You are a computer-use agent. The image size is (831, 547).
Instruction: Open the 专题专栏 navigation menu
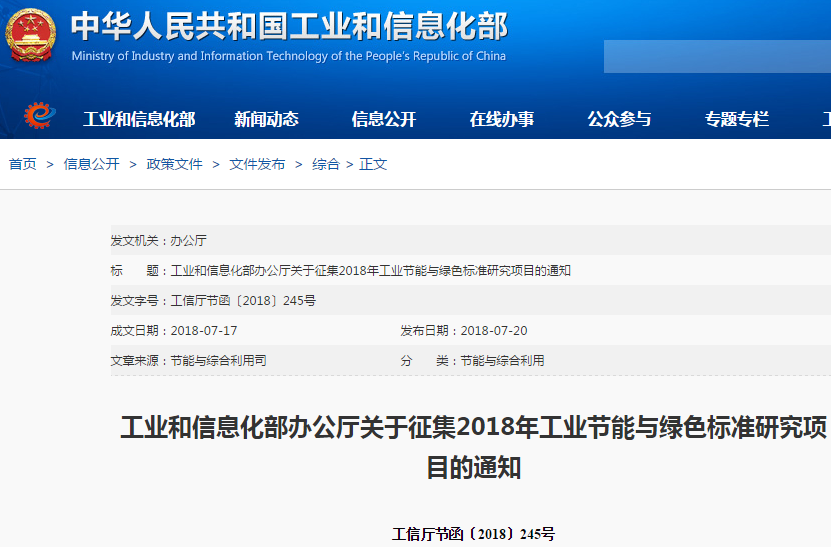pyautogui.click(x=737, y=119)
